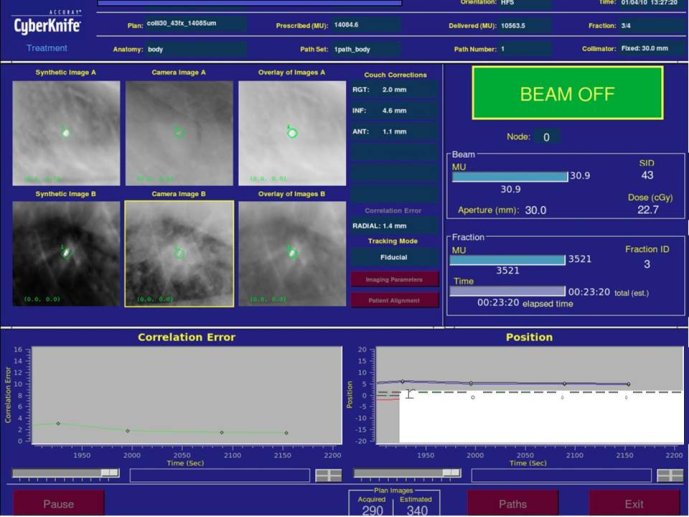The height and width of the screenshot is (517, 689).
Task: Click the Fraction ID value 3
Action: tap(647, 264)
